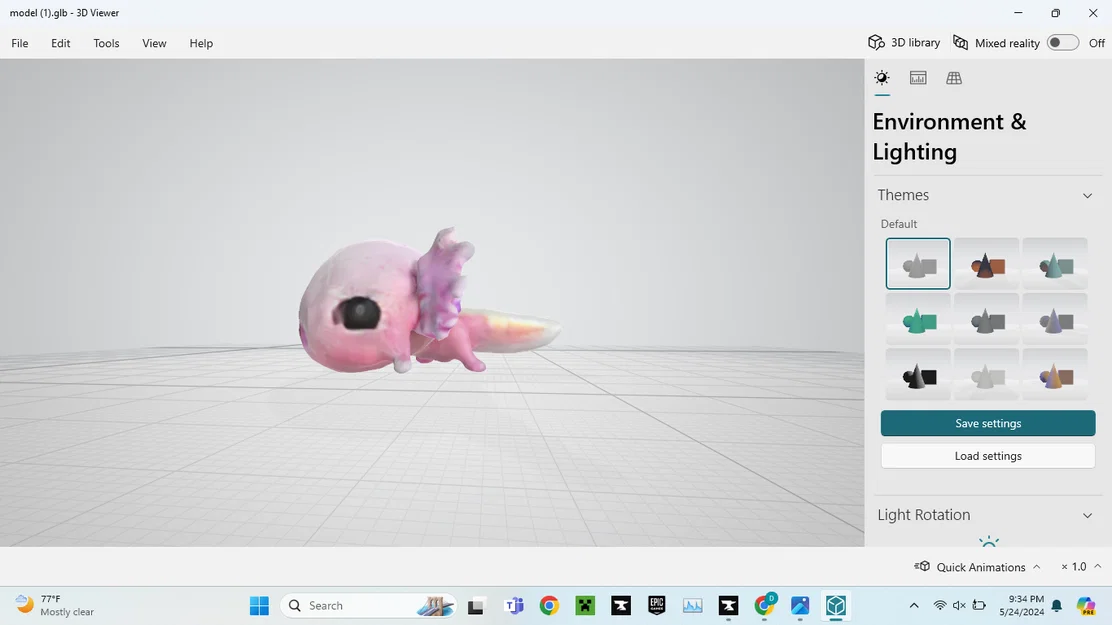This screenshot has width=1112, height=625.
Task: Open Microsoft Teams from the taskbar
Action: point(513,606)
